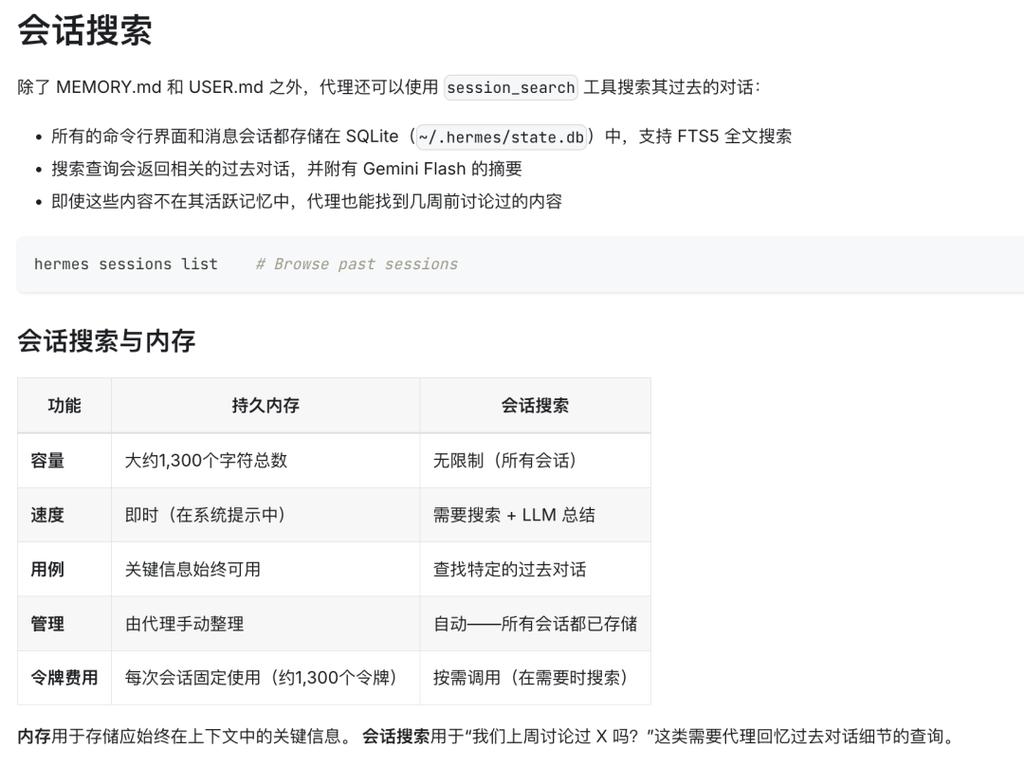The image size is (1024, 767).
Task: Select the 会话搜索 column header
Action: coord(533,405)
